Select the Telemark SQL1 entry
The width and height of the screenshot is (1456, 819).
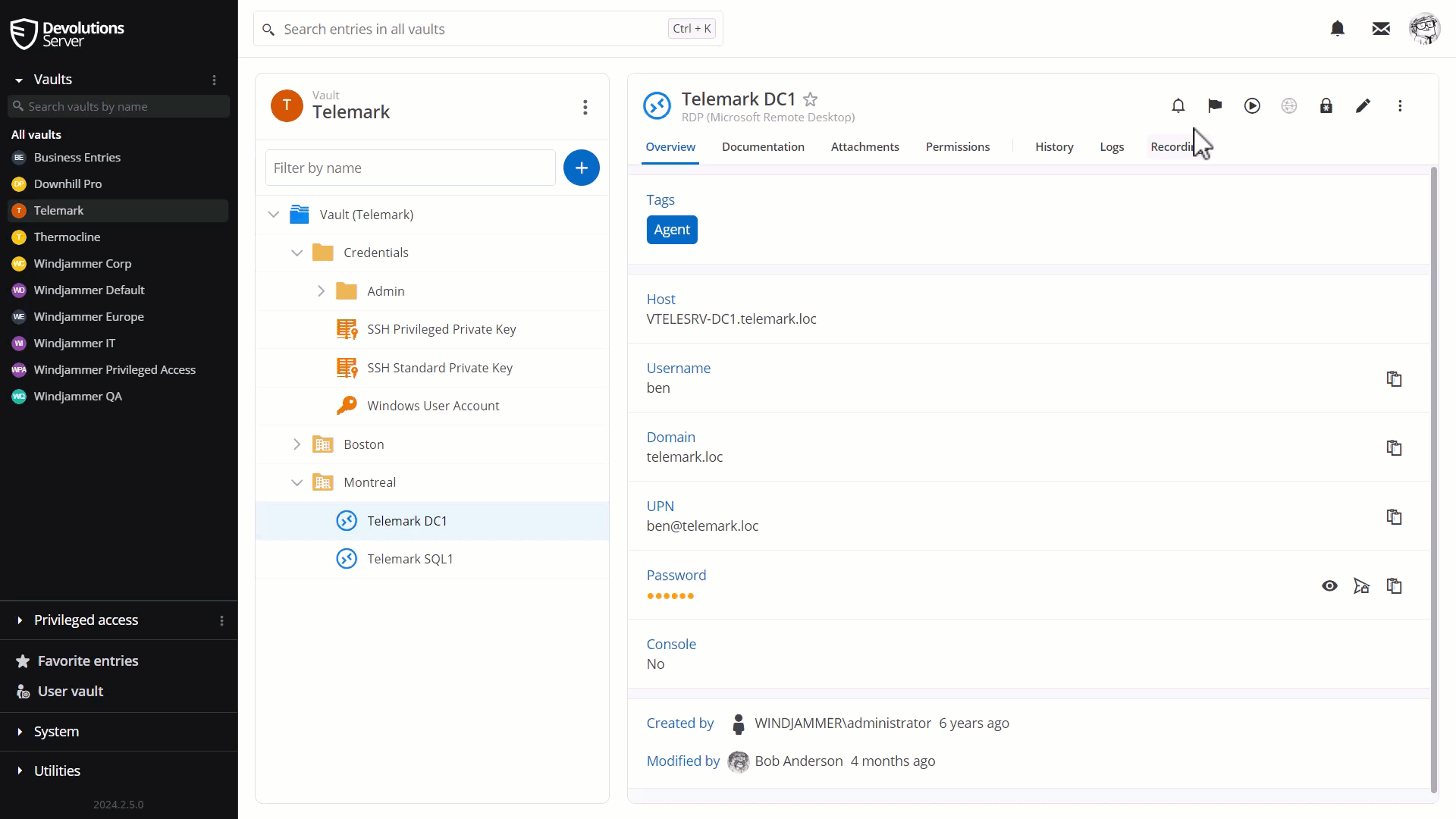410,559
